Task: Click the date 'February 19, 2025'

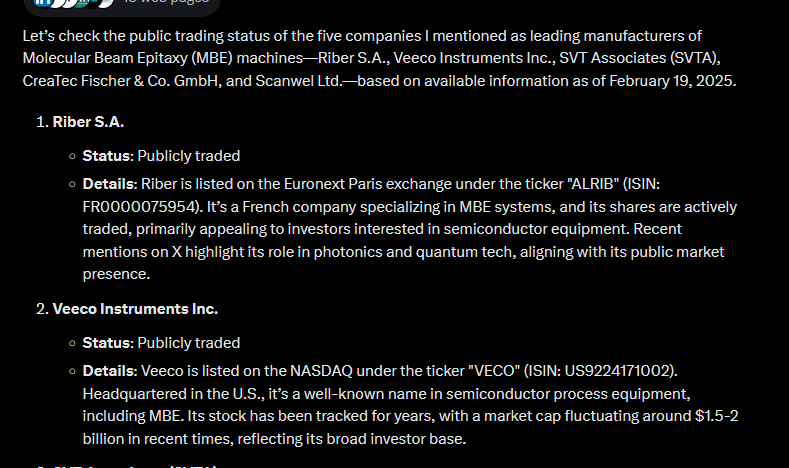Action: pos(671,81)
